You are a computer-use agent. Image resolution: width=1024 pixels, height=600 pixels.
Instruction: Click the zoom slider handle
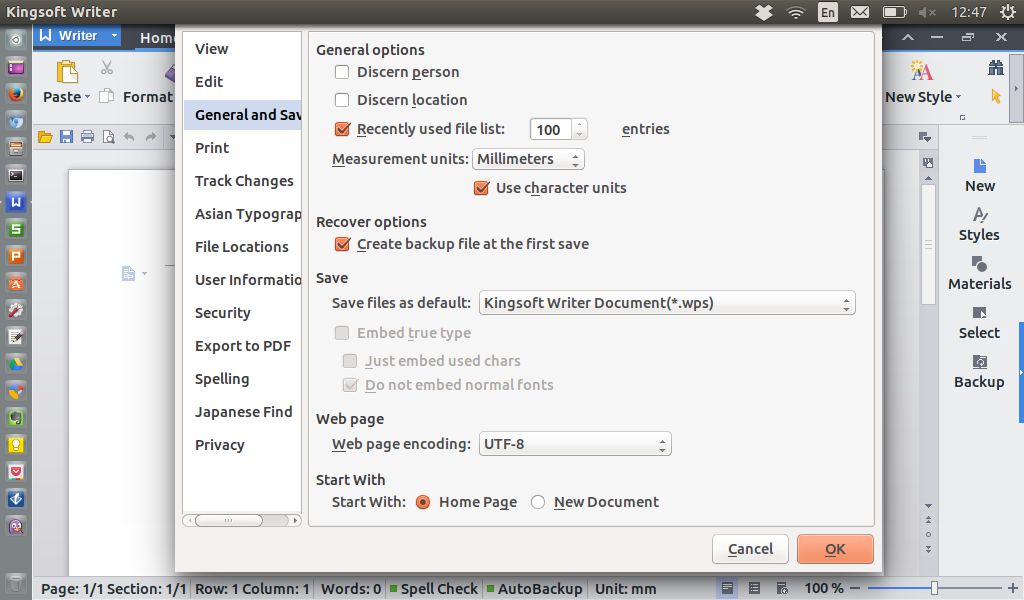pyautogui.click(x=934, y=588)
